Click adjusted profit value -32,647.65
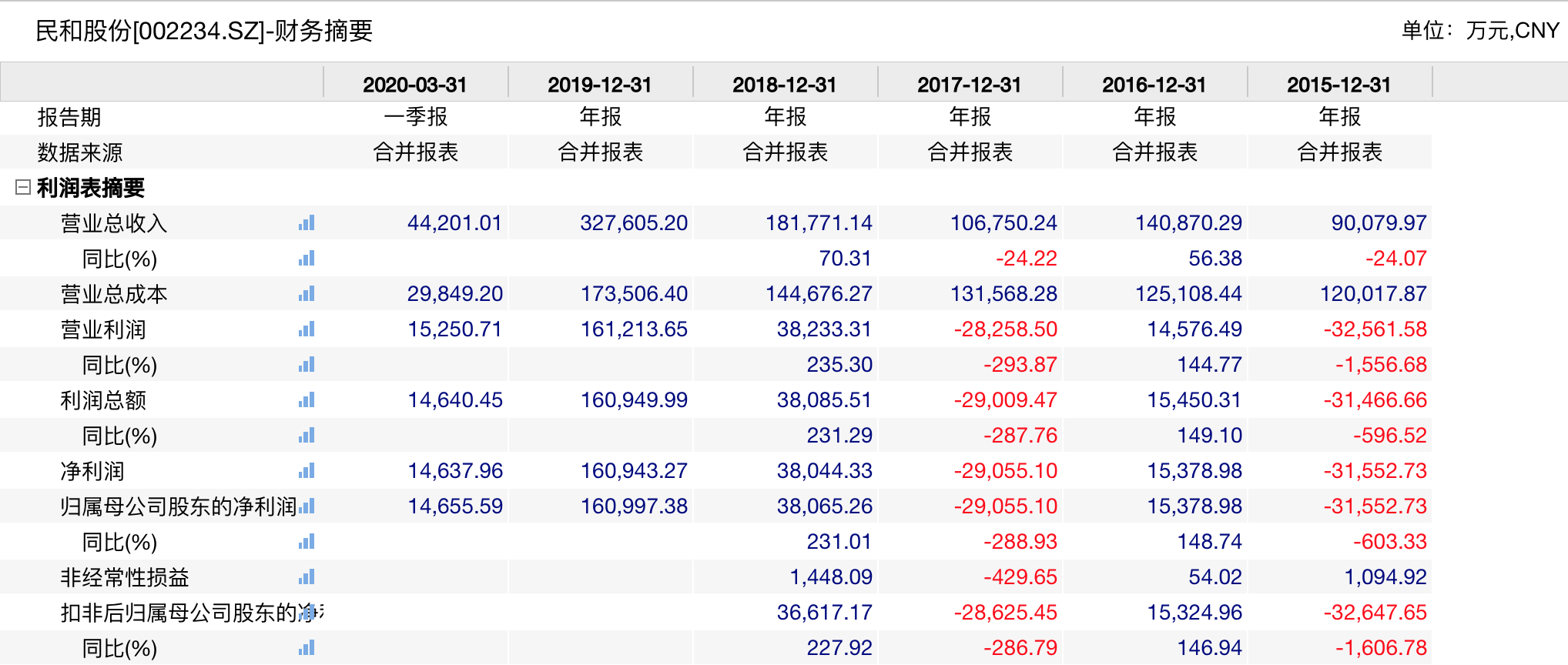Image resolution: width=1568 pixels, height=665 pixels. click(x=1375, y=613)
